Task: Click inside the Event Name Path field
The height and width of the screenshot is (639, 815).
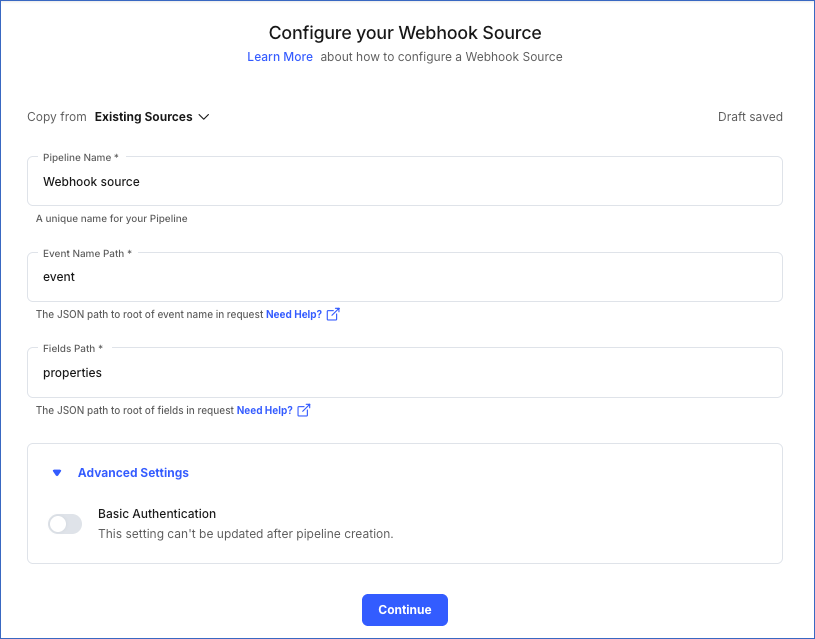Action: pos(404,277)
